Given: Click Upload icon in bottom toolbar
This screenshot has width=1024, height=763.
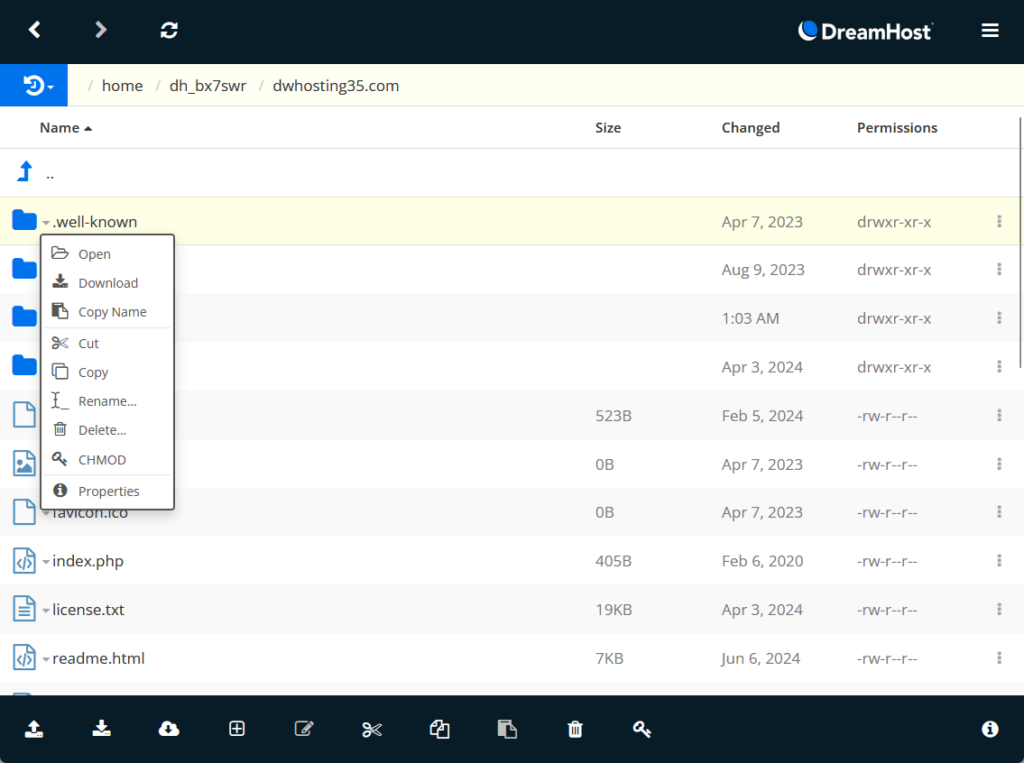Looking at the screenshot, I should click(34, 729).
